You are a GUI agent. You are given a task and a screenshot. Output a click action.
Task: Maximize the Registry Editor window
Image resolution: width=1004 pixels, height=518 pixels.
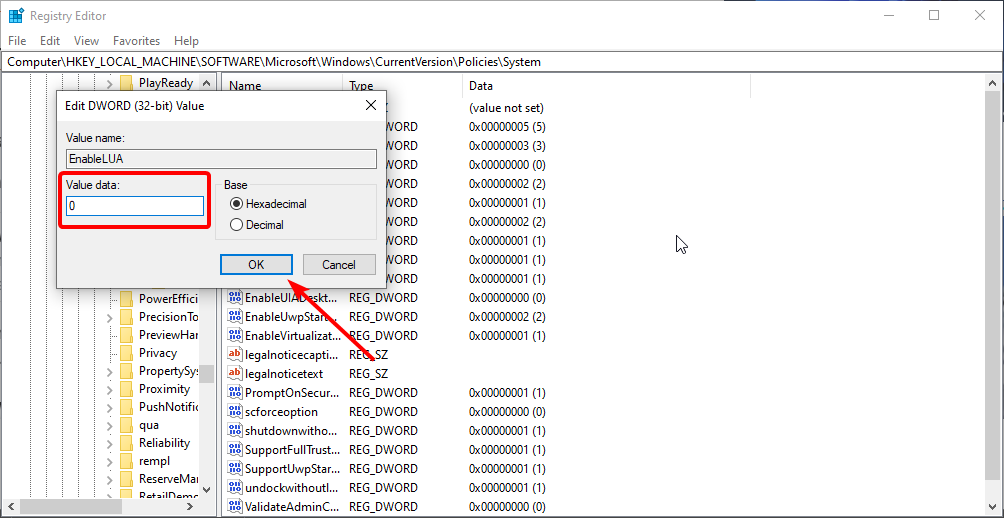coord(934,15)
